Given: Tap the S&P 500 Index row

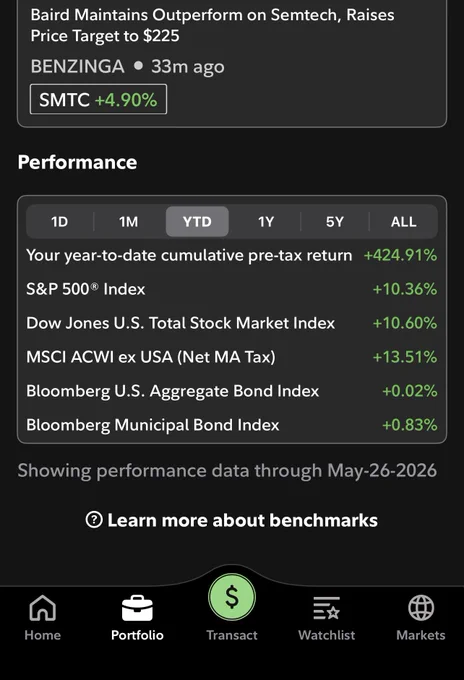Looking at the screenshot, I should 232,289.
